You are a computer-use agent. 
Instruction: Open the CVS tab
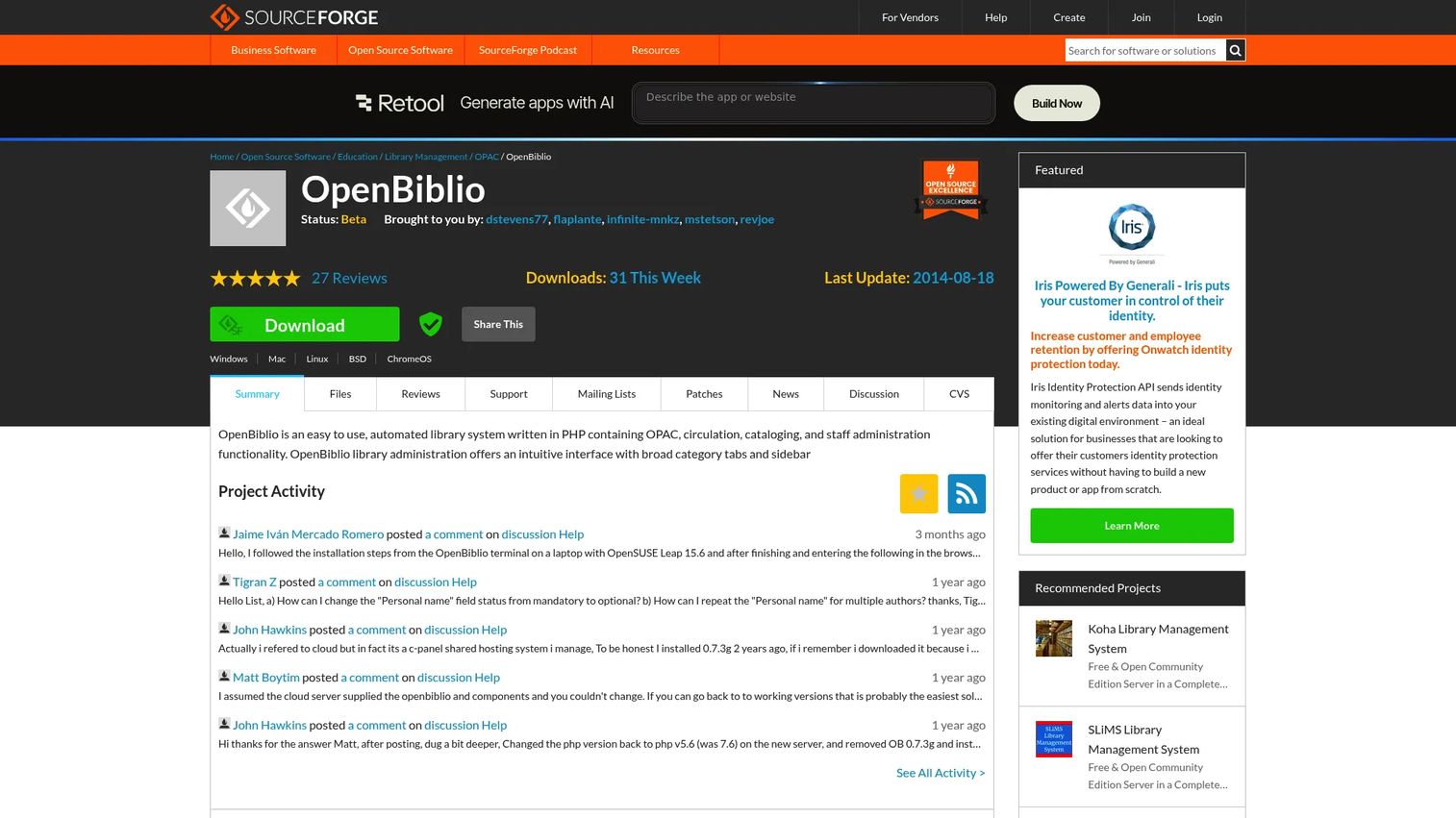point(959,394)
